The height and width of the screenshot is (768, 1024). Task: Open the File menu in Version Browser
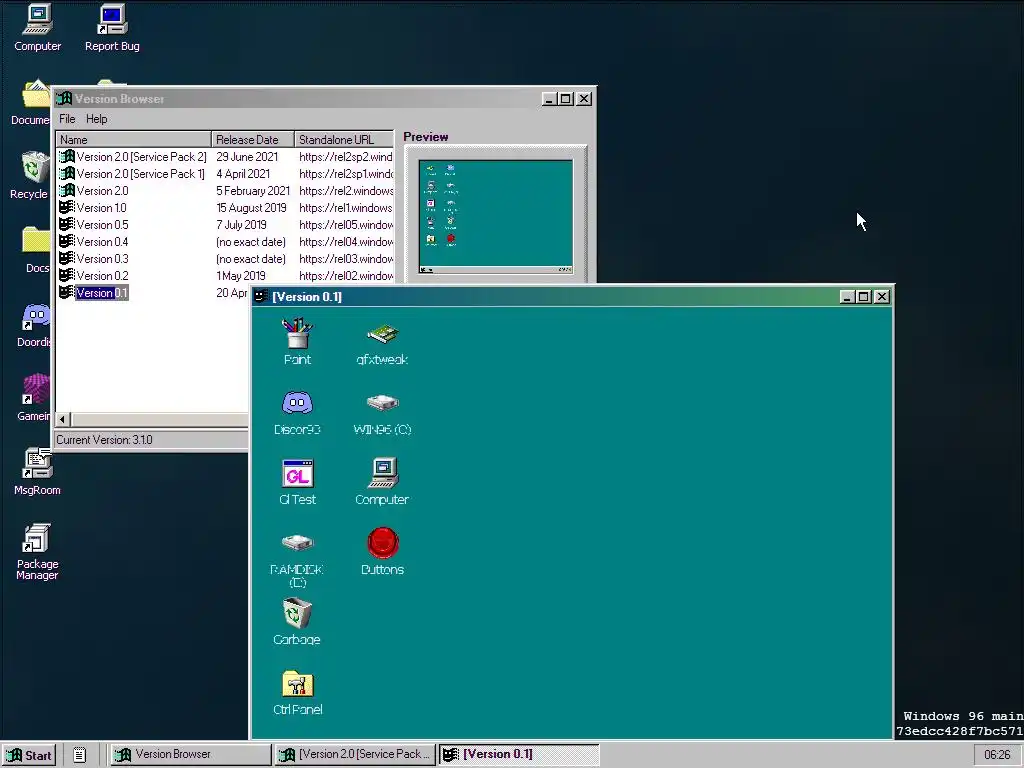pos(67,119)
